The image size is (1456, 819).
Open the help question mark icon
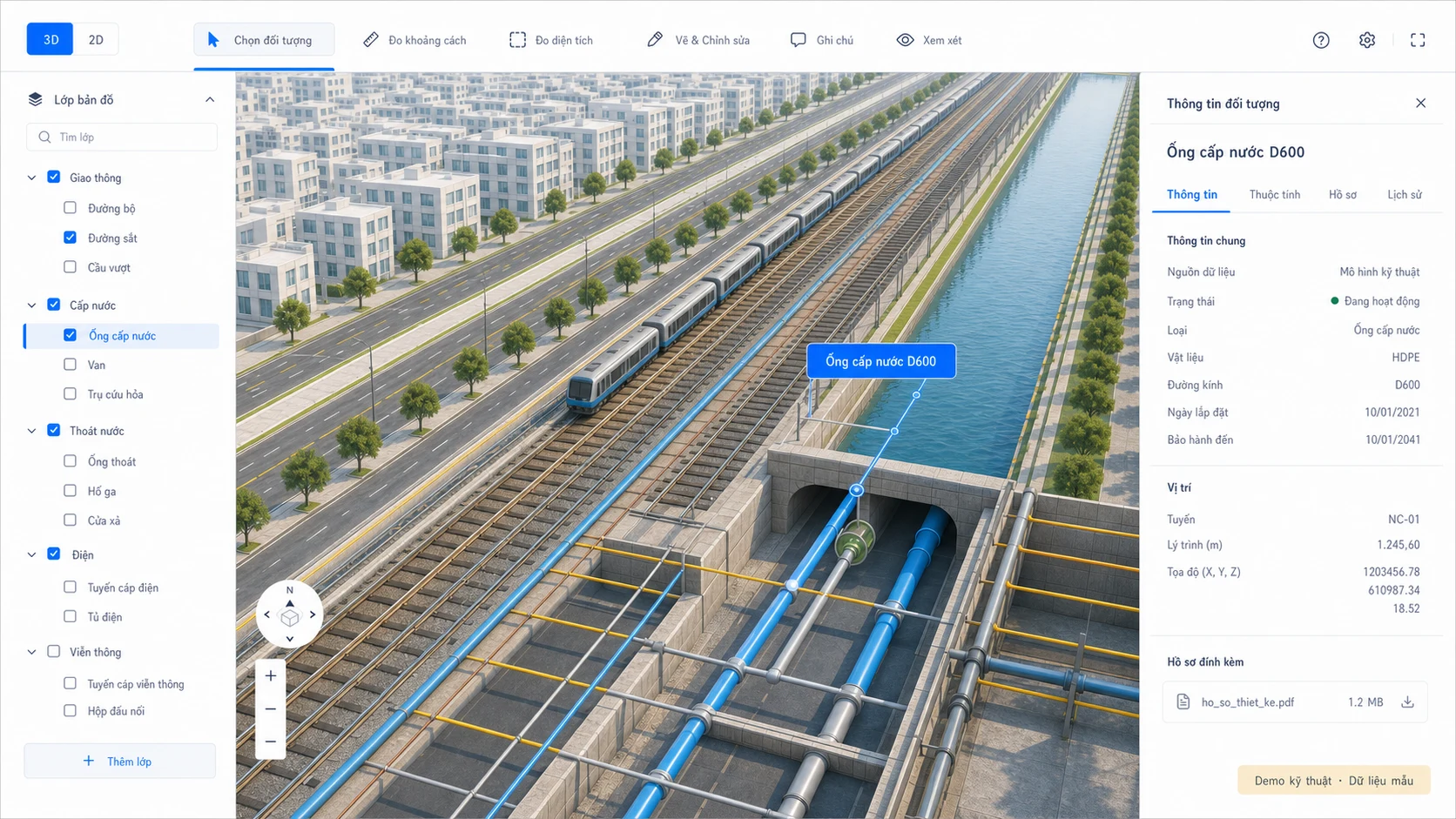pos(1321,40)
